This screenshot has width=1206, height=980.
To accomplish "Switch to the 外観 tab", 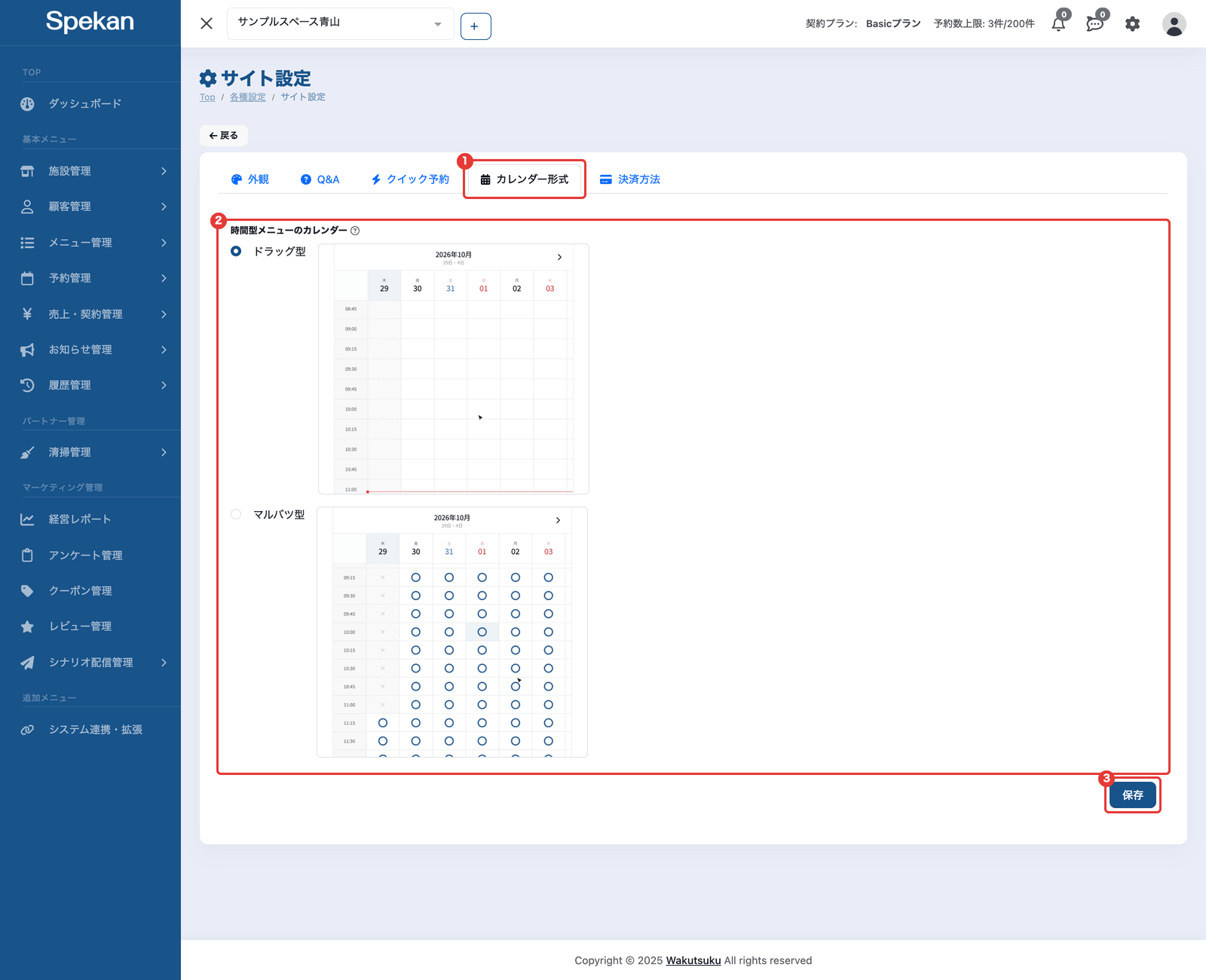I will (x=249, y=179).
